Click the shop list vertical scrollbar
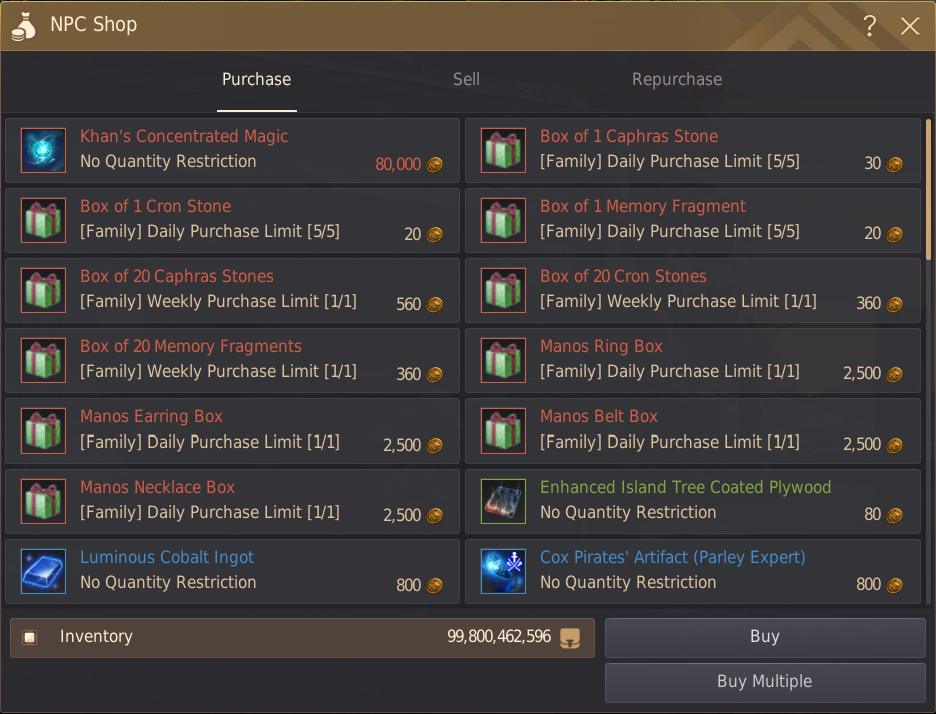 click(928, 190)
